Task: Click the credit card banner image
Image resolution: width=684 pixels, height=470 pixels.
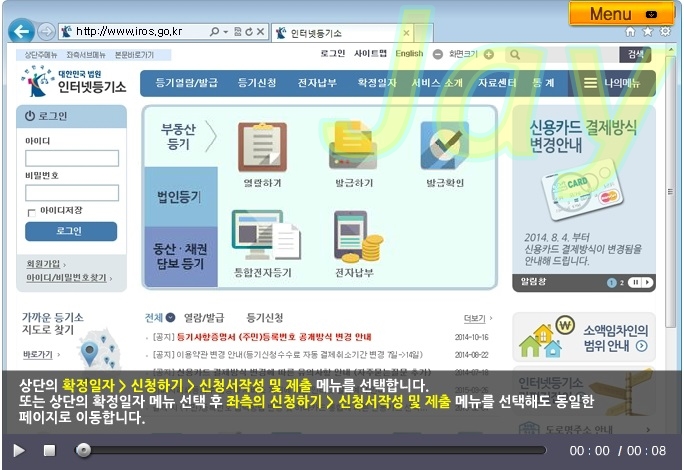Action: 582,189
